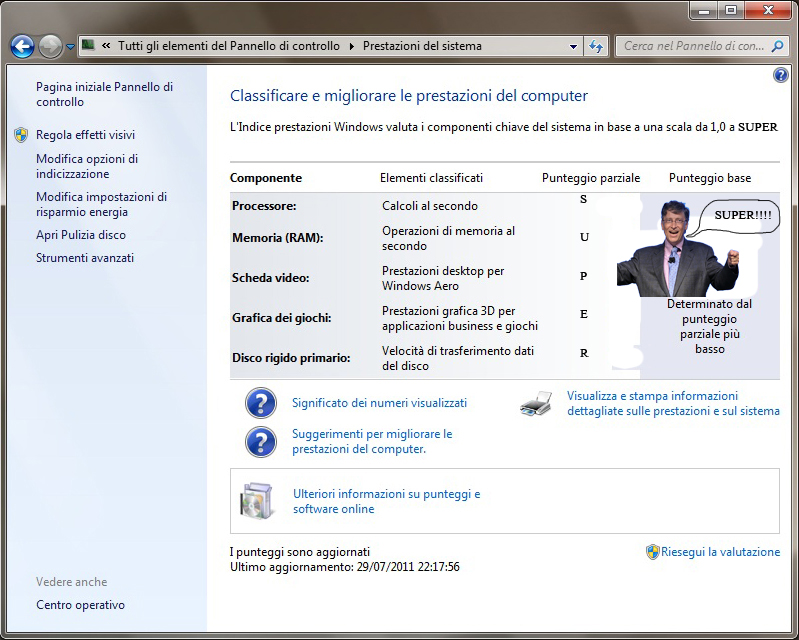Click the search magnifier icon
The height and width of the screenshot is (640, 799).
[x=778, y=46]
